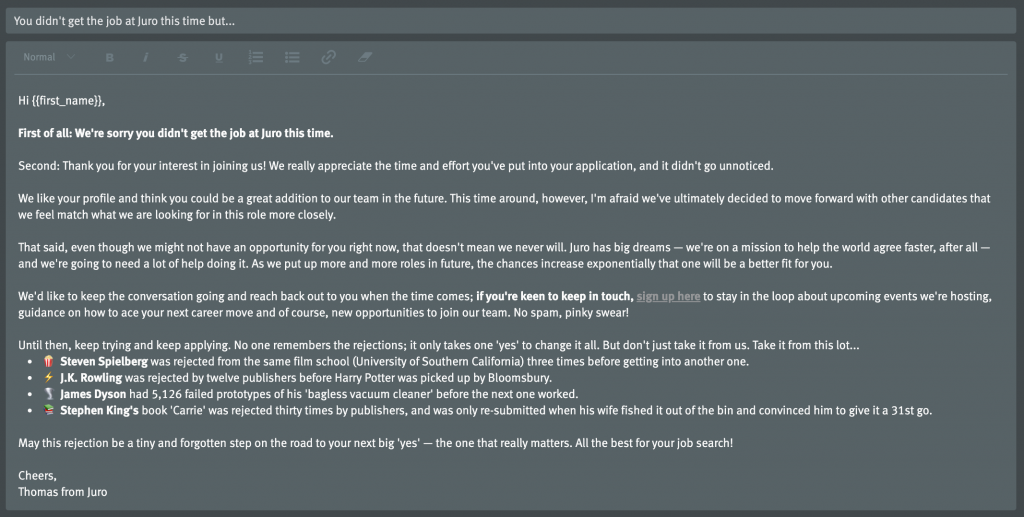Screen dimensions: 1024x517
Task: Place the cursor on the 'Cheers,' closing line
Action: coord(37,476)
